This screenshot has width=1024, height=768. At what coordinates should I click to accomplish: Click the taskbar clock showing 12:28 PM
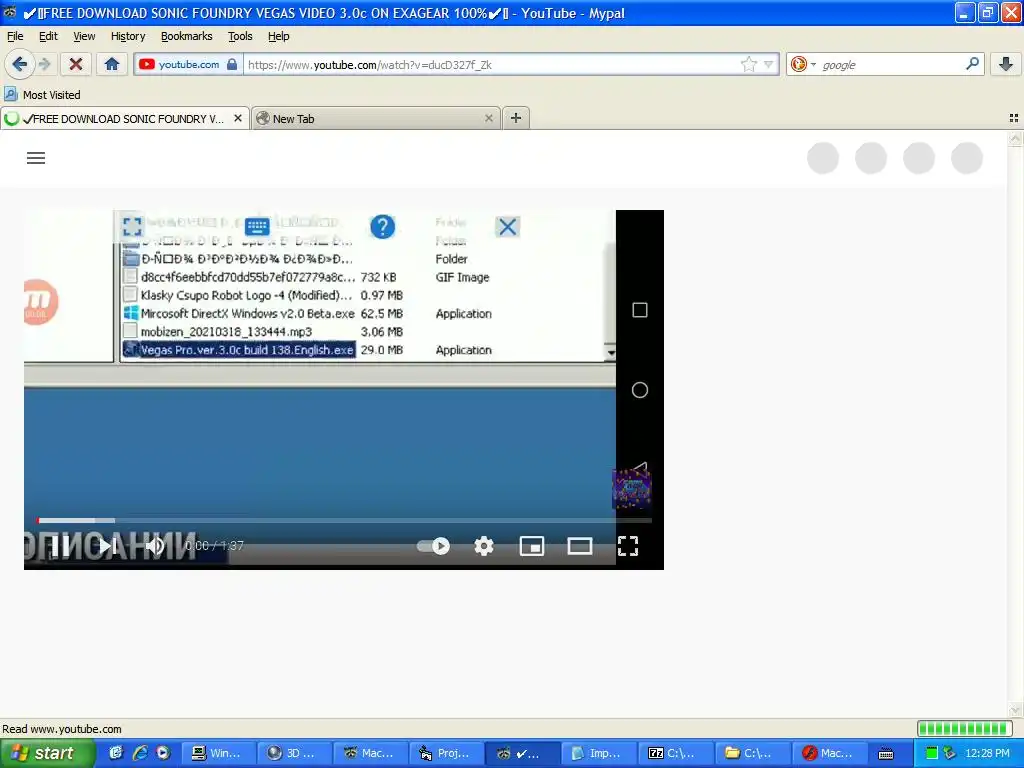[987, 753]
